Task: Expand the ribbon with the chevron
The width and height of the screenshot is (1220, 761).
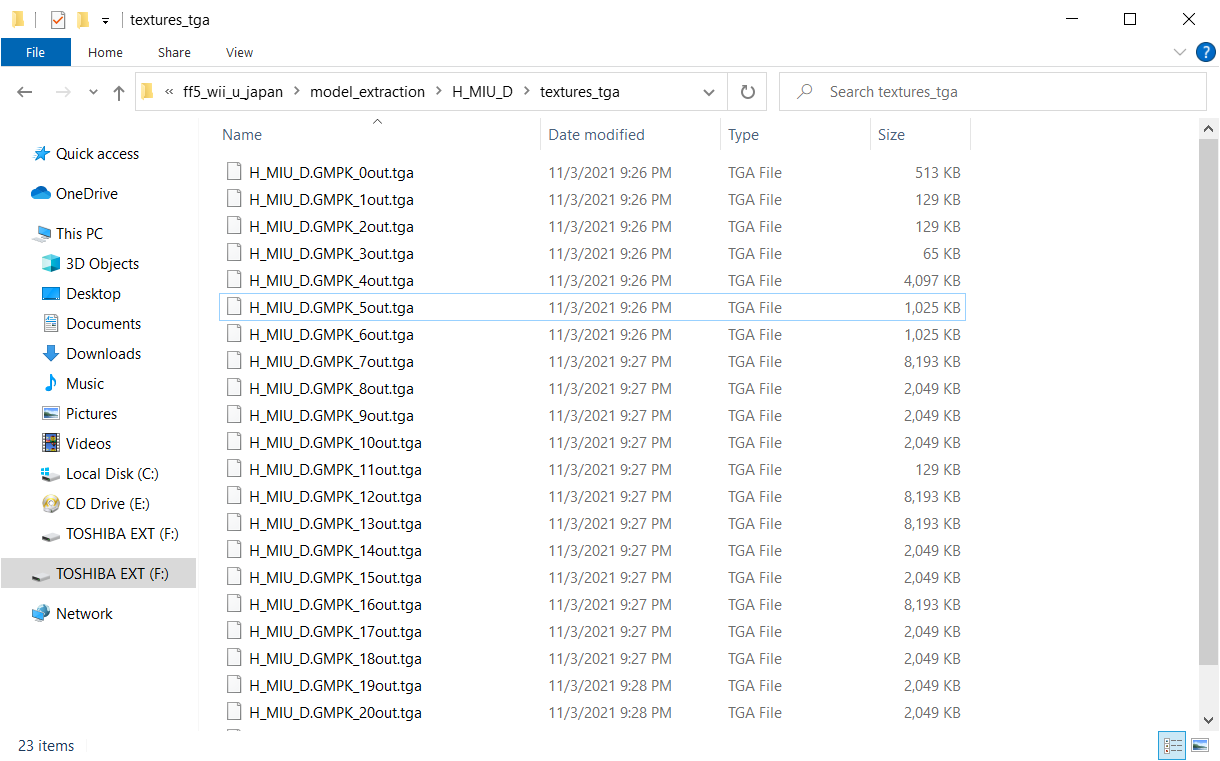Action: click(1178, 52)
